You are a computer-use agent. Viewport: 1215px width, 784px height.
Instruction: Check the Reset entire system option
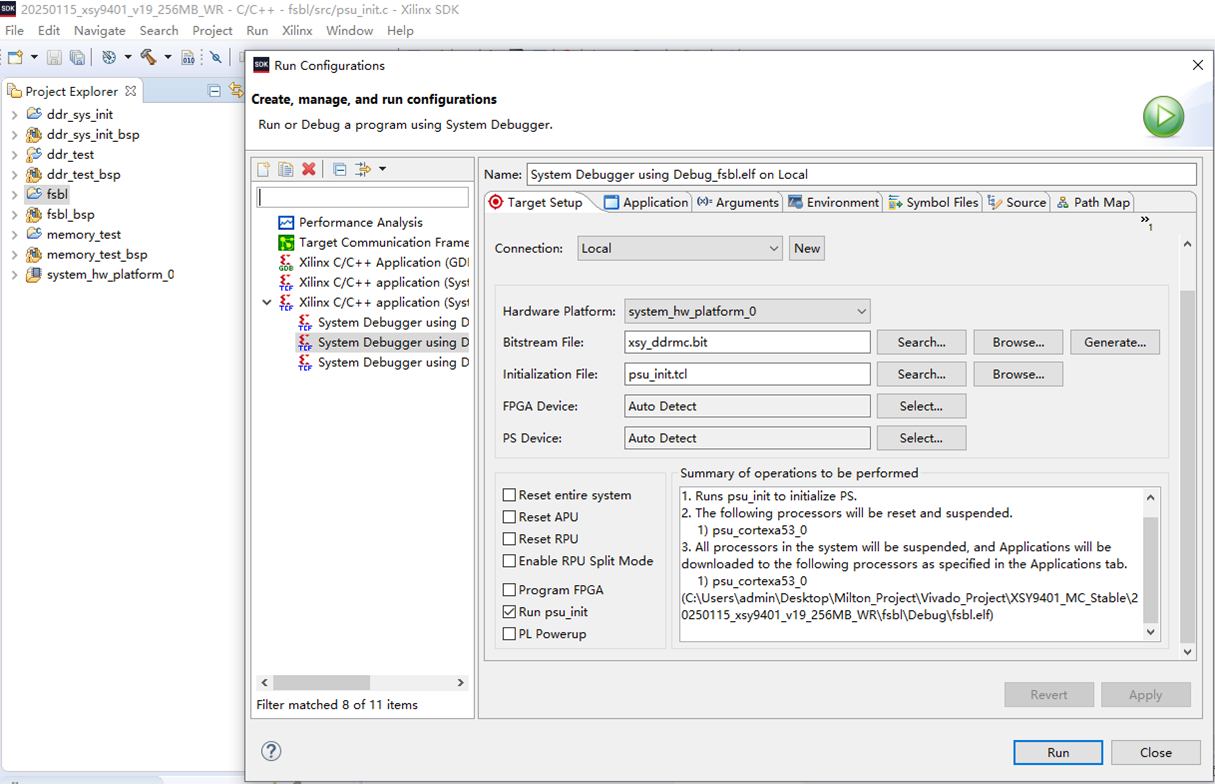coord(507,495)
